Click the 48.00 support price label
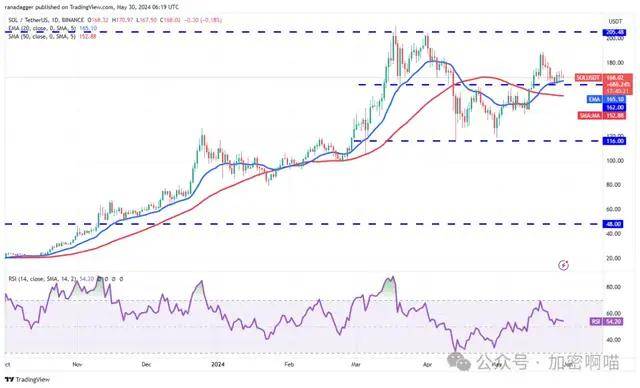The height and width of the screenshot is (388, 640). [614, 224]
